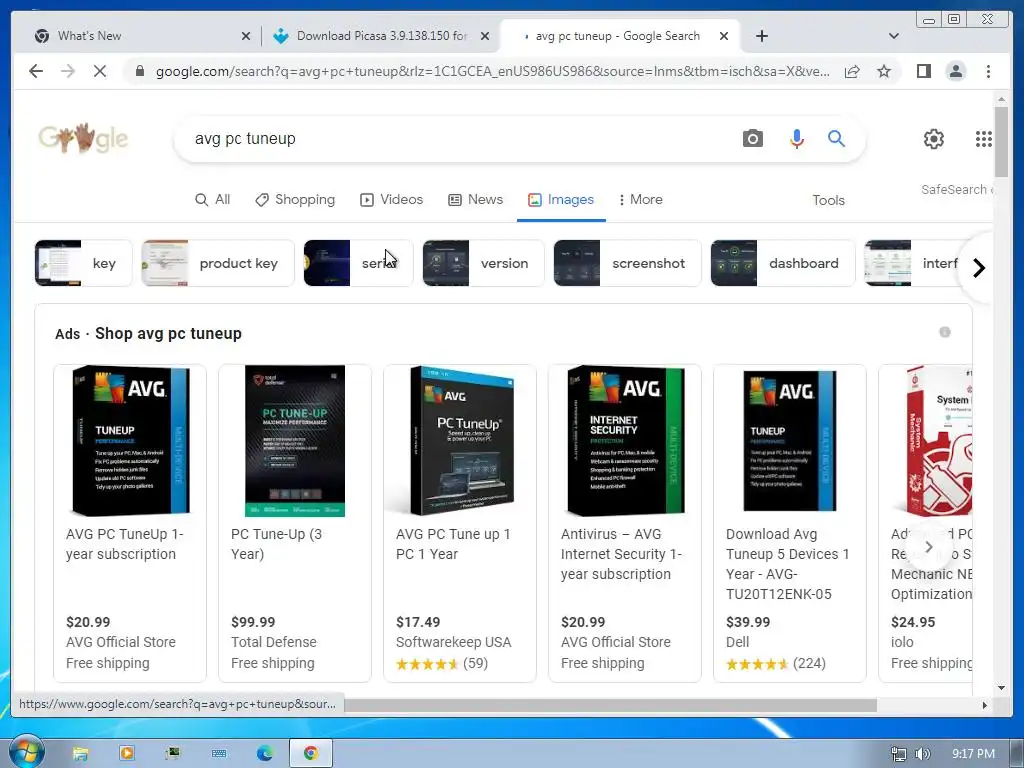Click the ads info icon
This screenshot has width=1024, height=768.
(x=944, y=332)
